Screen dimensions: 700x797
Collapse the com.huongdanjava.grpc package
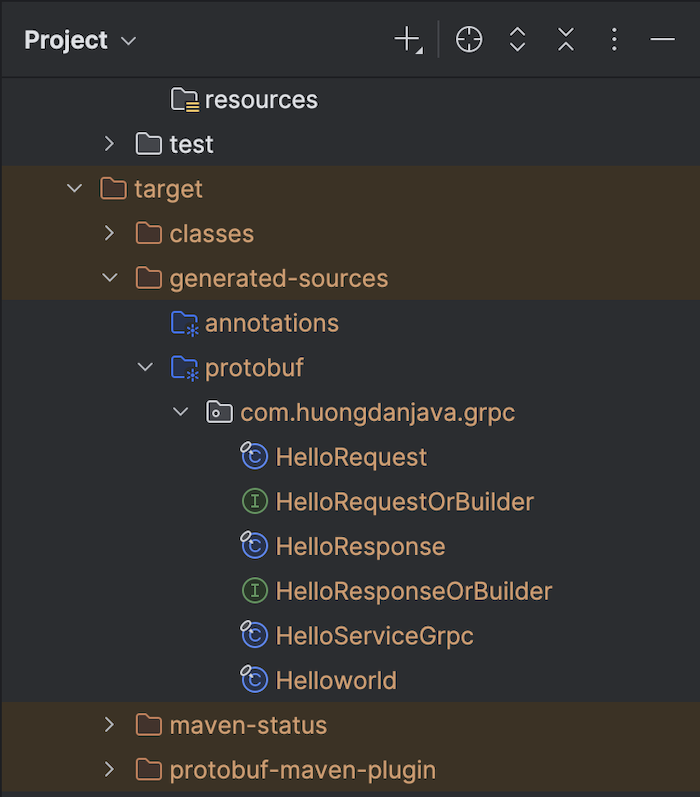(x=180, y=412)
